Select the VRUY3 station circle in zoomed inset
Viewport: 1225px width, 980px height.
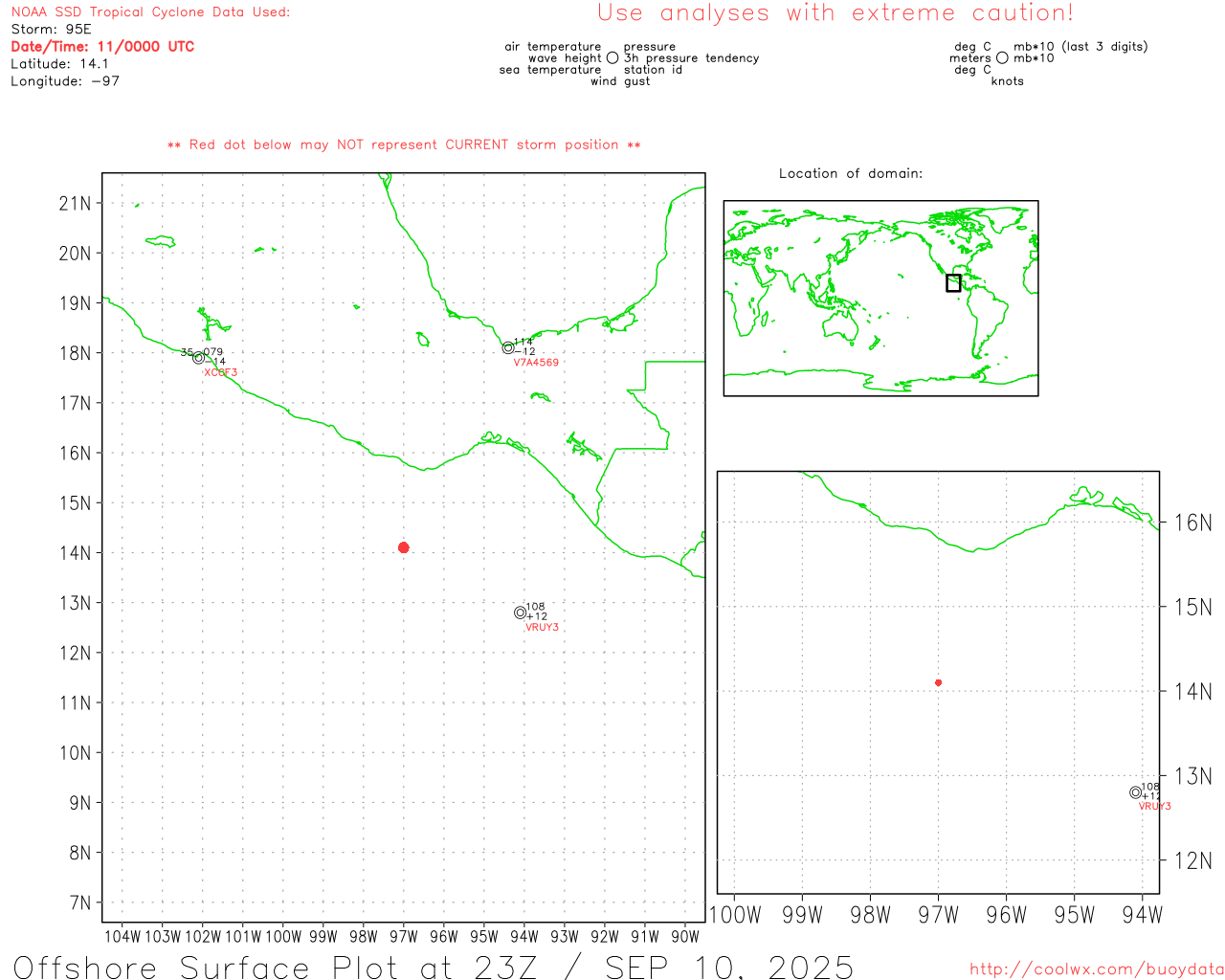pos(1135,792)
